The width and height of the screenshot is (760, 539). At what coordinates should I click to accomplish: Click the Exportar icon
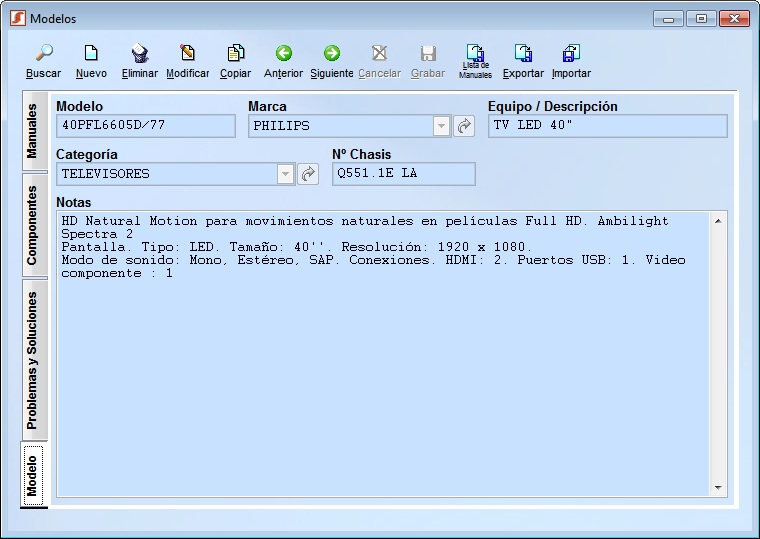click(x=523, y=55)
